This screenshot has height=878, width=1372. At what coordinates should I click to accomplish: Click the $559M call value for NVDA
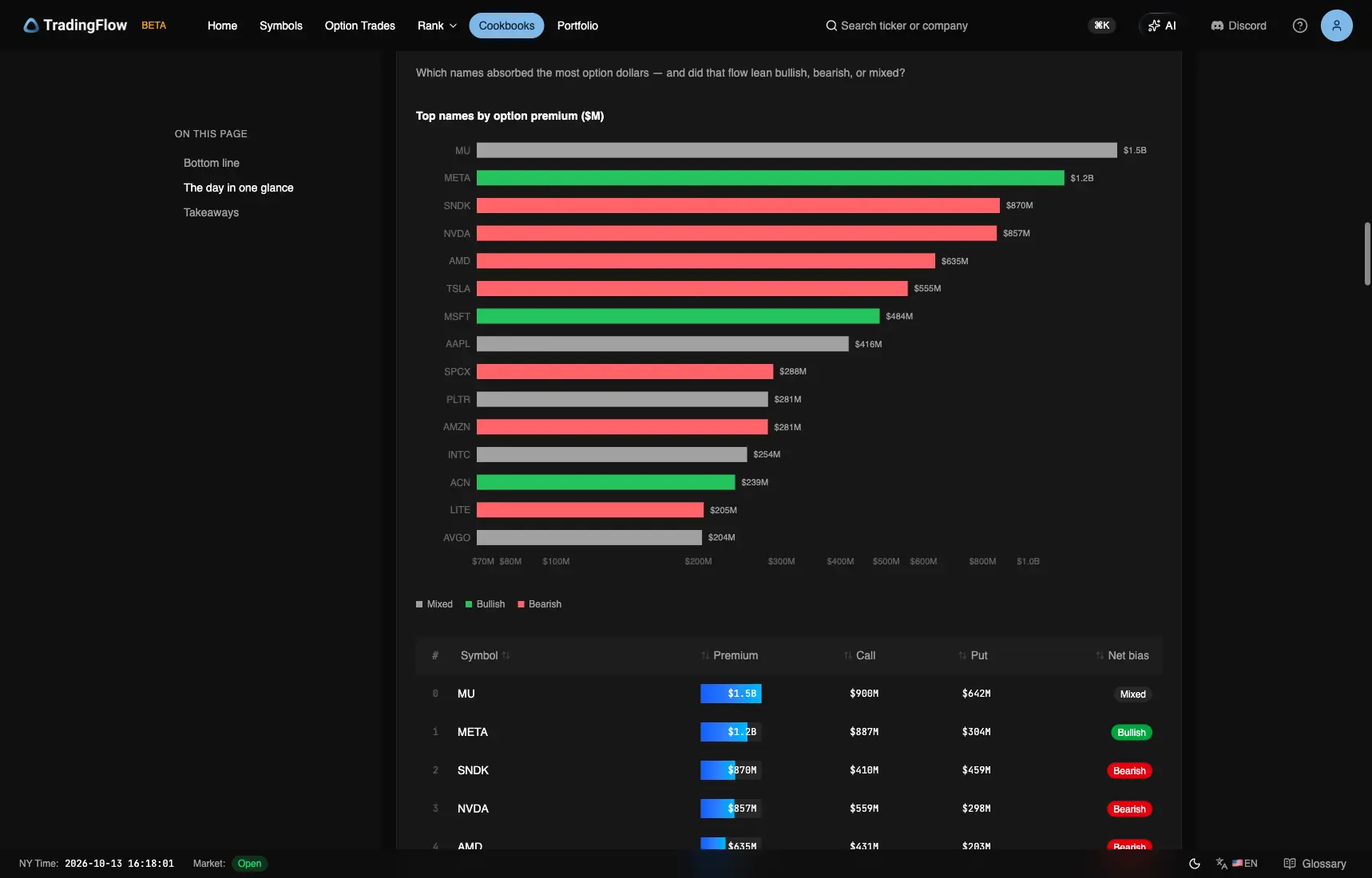coord(864,809)
